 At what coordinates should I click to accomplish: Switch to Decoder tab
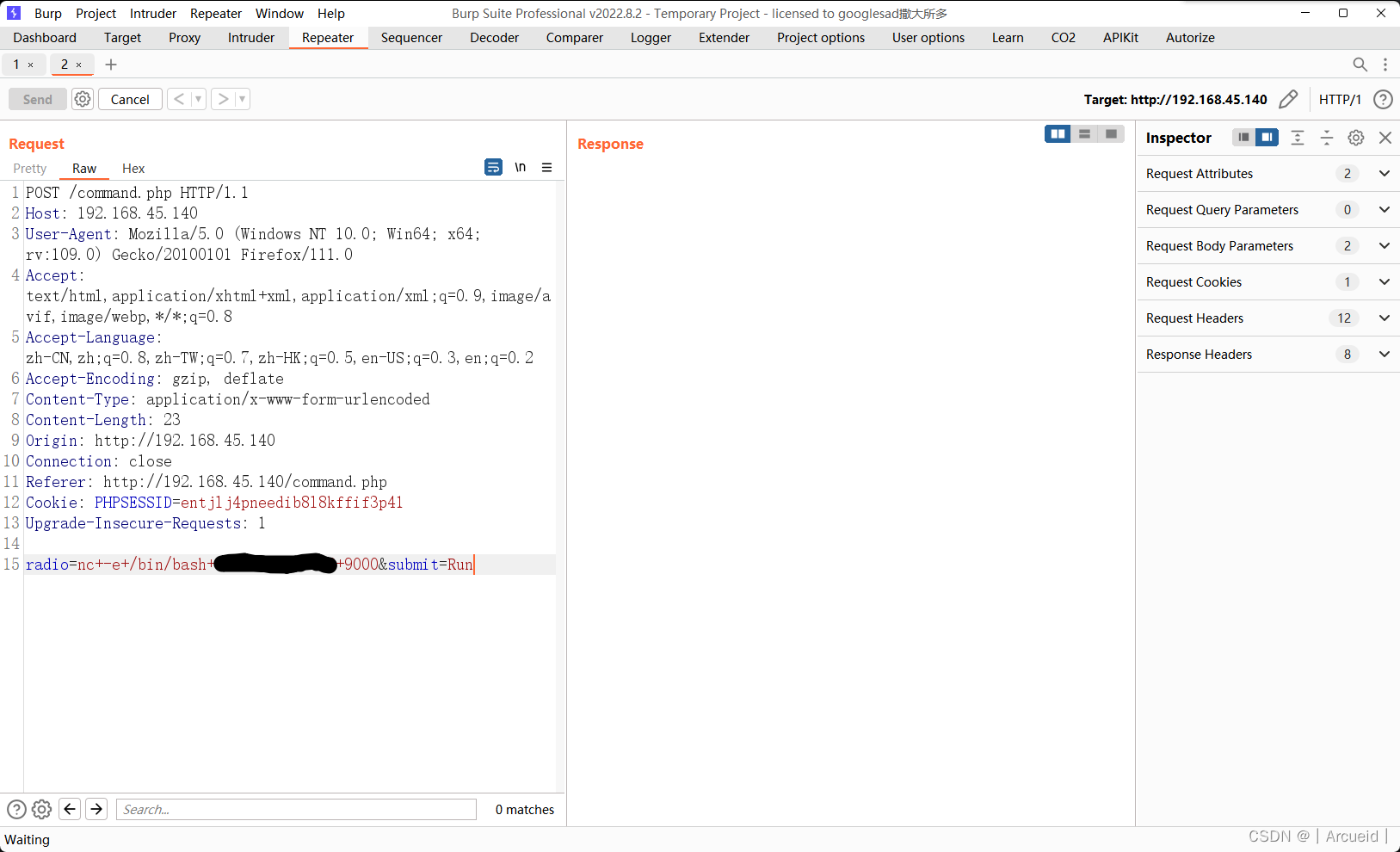click(x=495, y=38)
